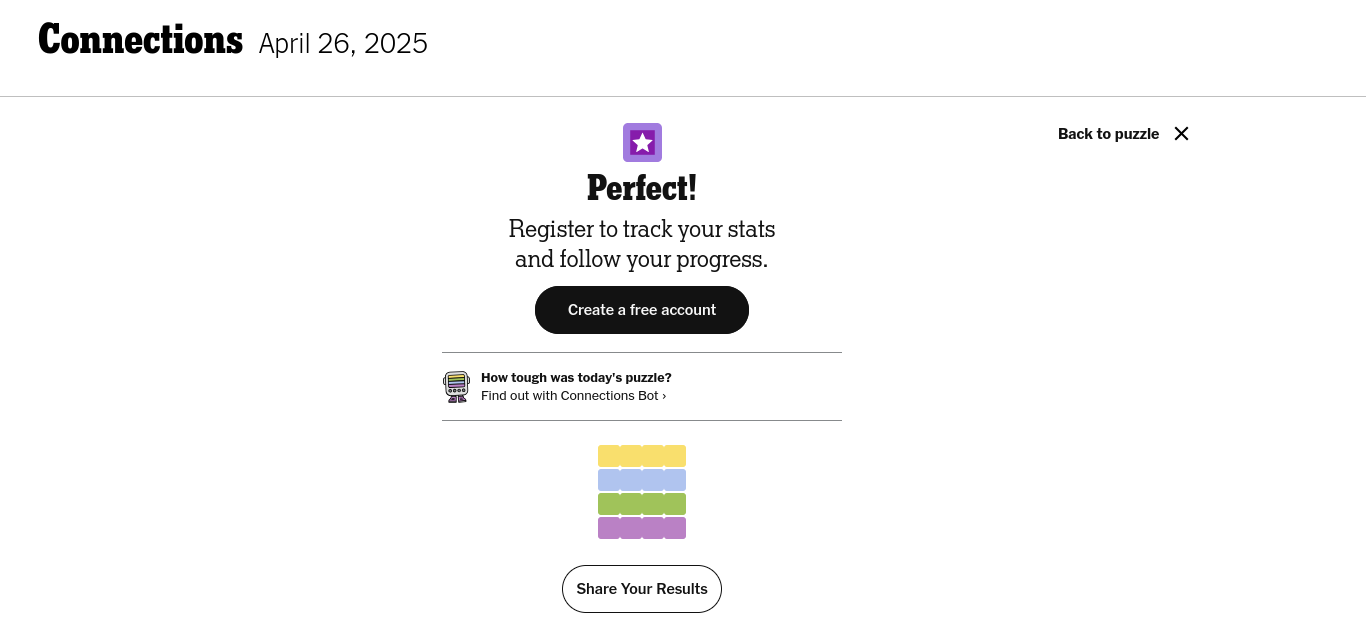
Task: Click the Connections Bot robot icon
Action: pyautogui.click(x=456, y=386)
